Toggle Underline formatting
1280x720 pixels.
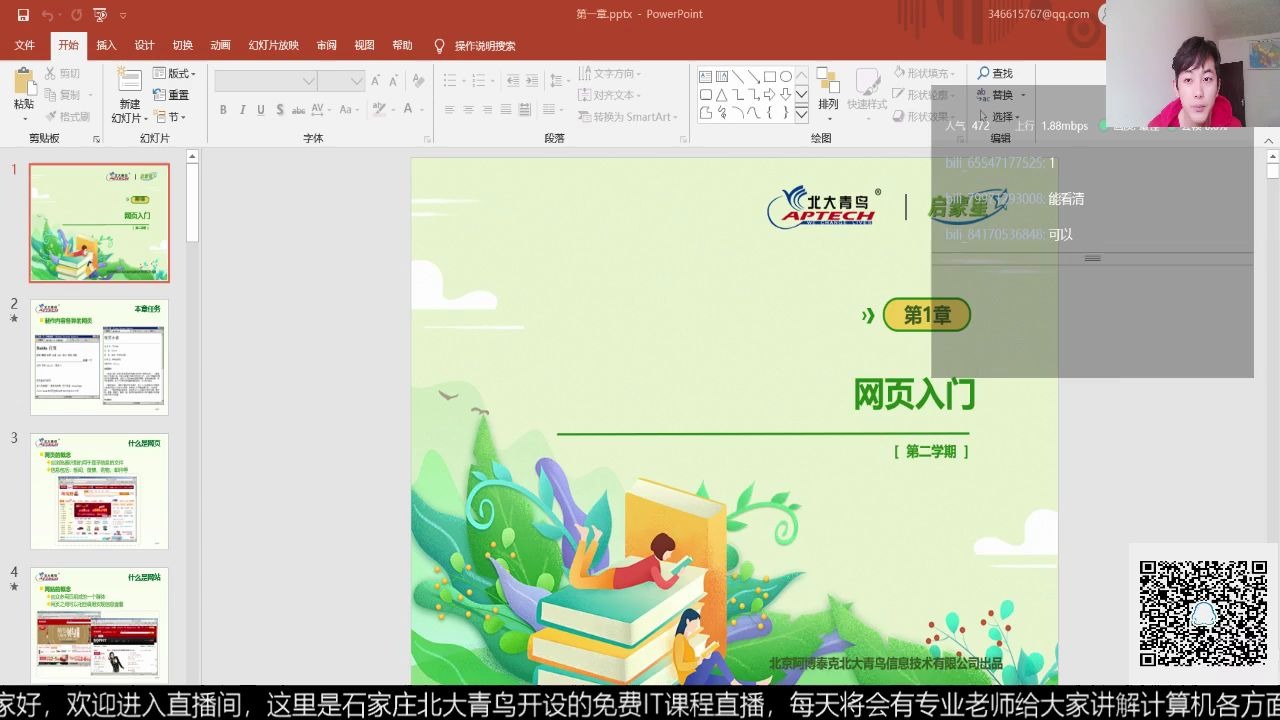click(261, 110)
